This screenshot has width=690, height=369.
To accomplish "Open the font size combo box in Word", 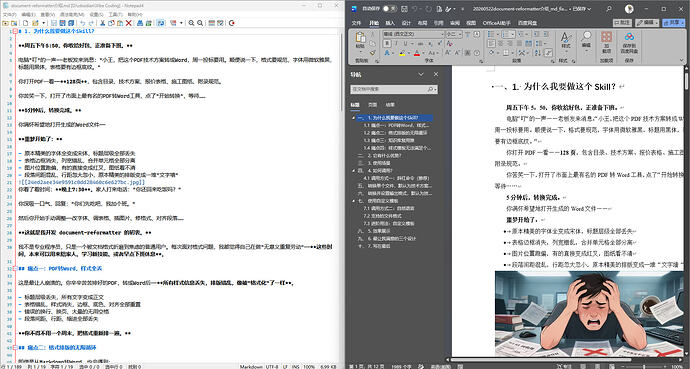I will point(454,34).
